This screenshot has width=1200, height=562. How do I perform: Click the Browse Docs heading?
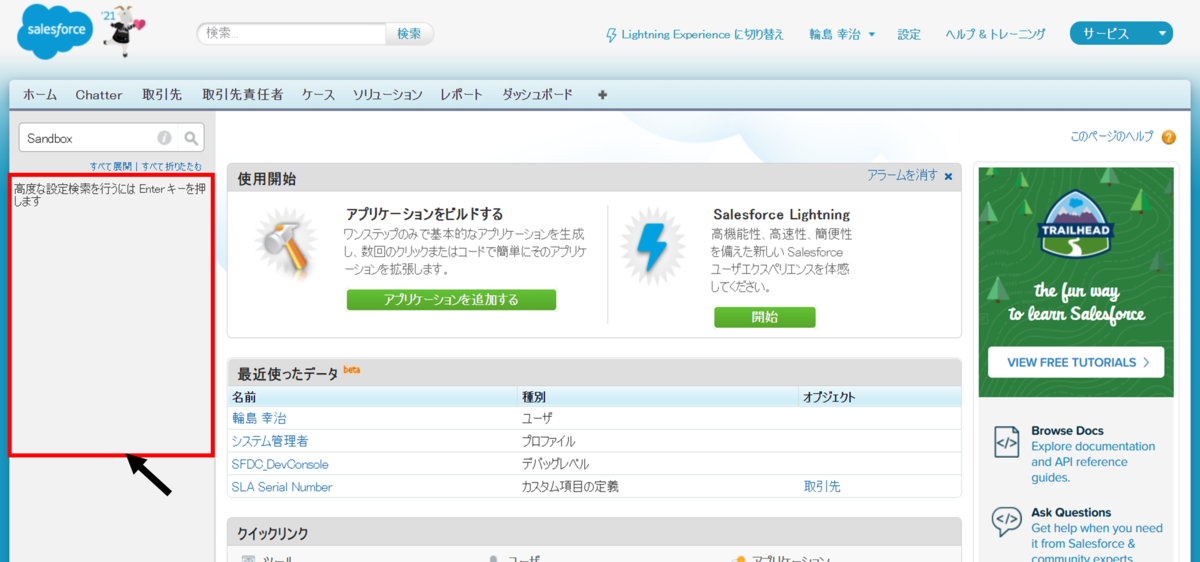pos(1067,431)
